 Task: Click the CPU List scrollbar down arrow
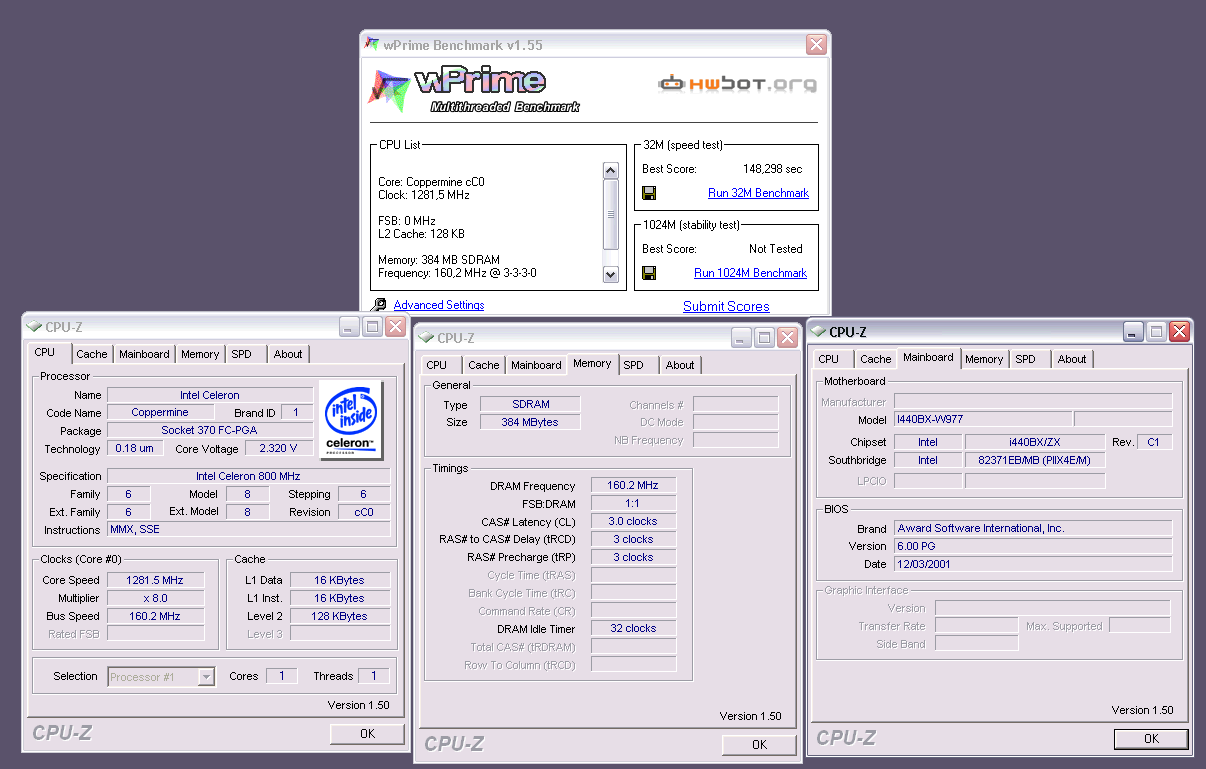pyautogui.click(x=611, y=274)
